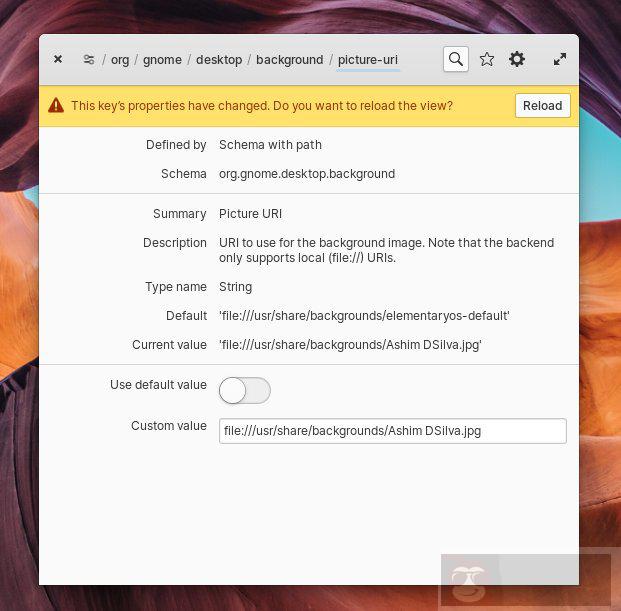The height and width of the screenshot is (611, 621).
Task: Click the 'Schema with path' value
Action: (x=270, y=145)
